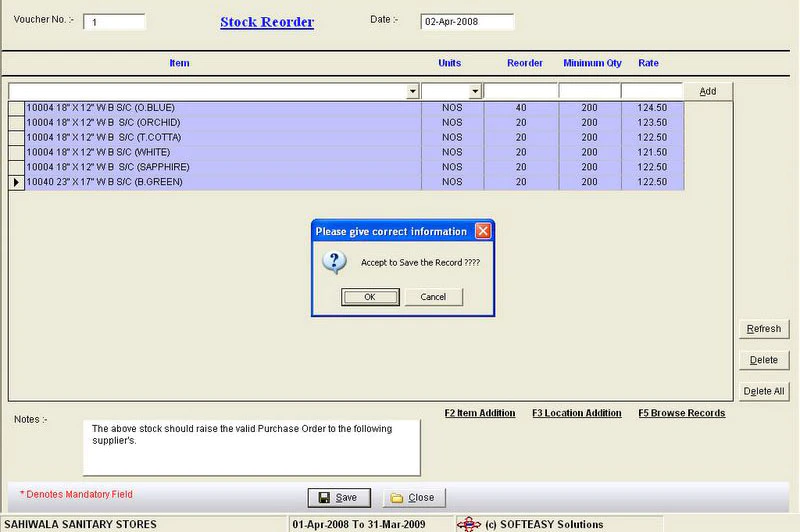
Task: Click the Refresh button
Action: coord(764,329)
